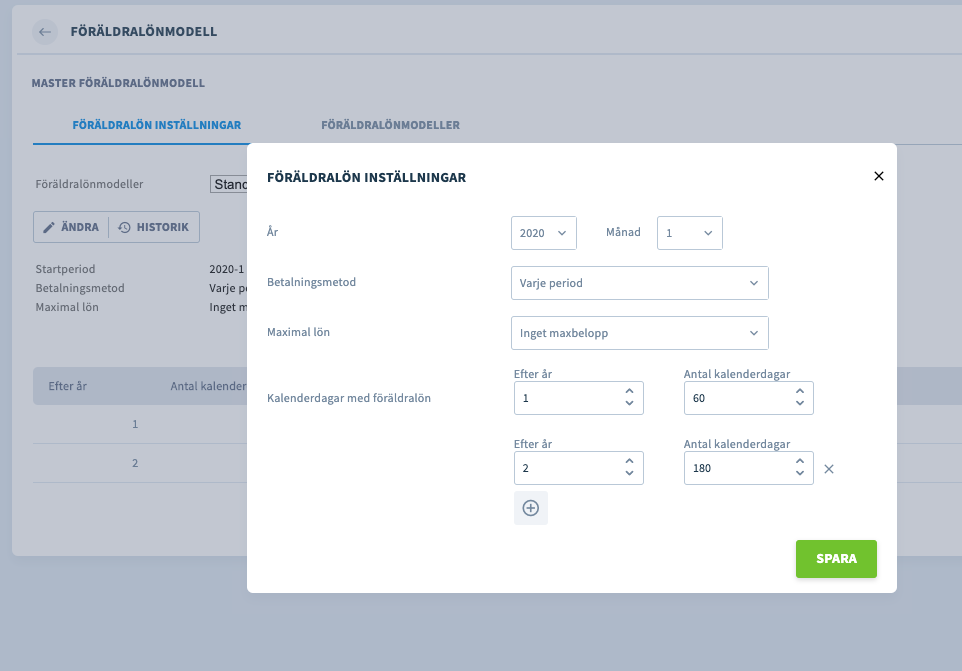
Task: Decrease first Efter år value
Action: click(629, 404)
